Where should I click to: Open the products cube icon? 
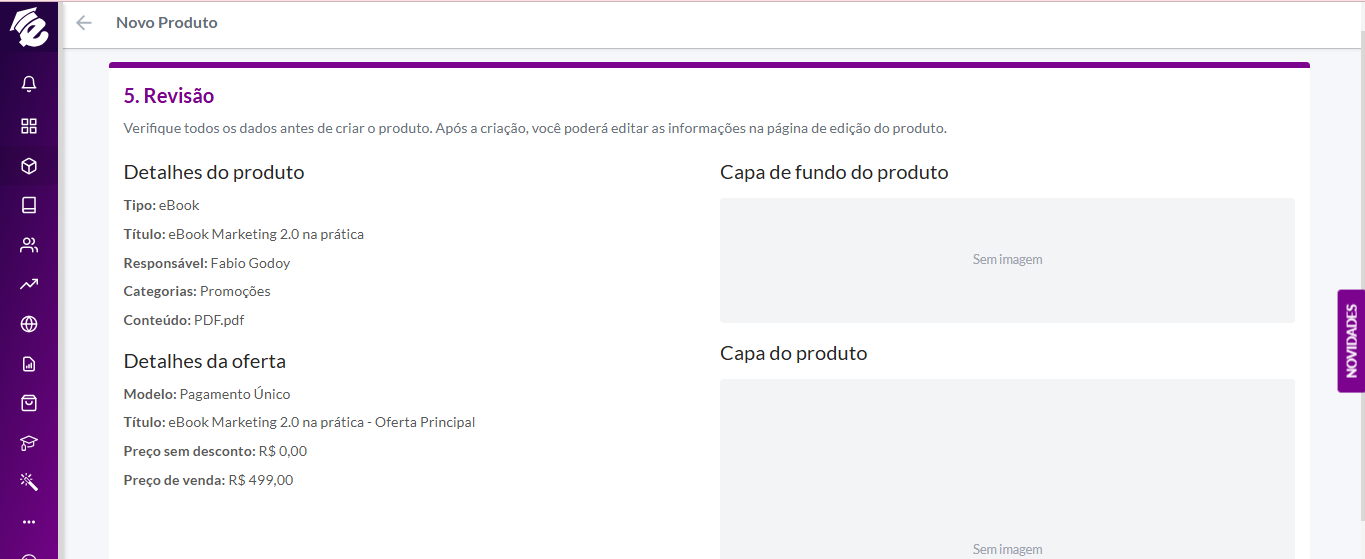point(29,166)
